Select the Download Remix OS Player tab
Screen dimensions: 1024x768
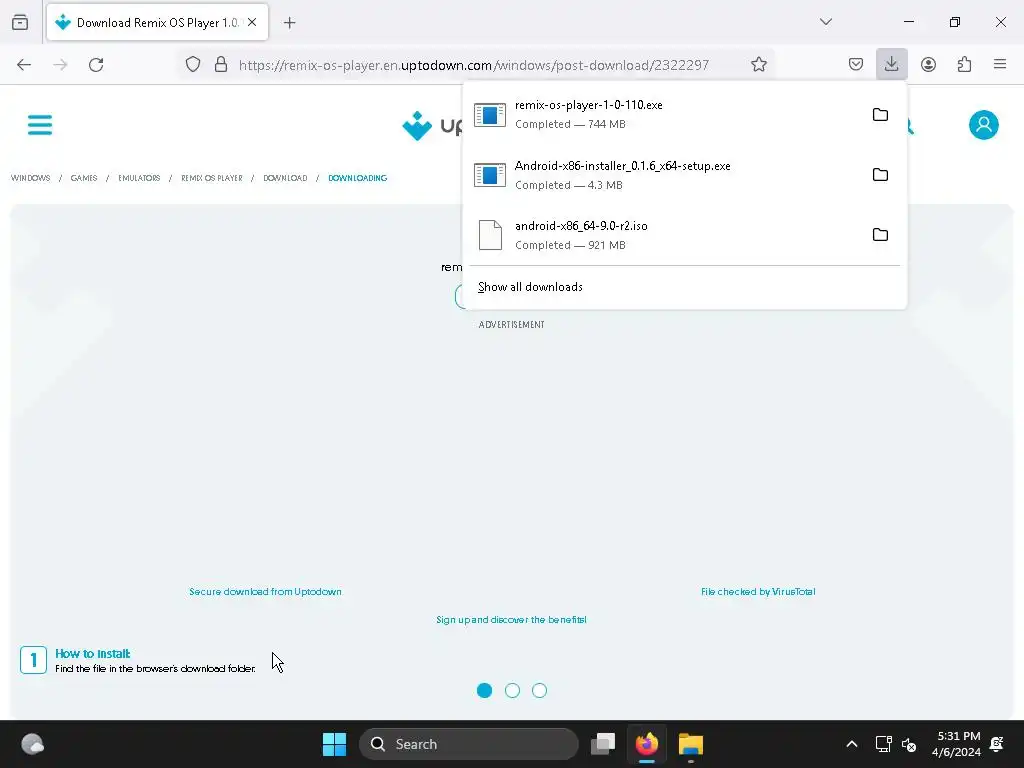[x=157, y=22]
